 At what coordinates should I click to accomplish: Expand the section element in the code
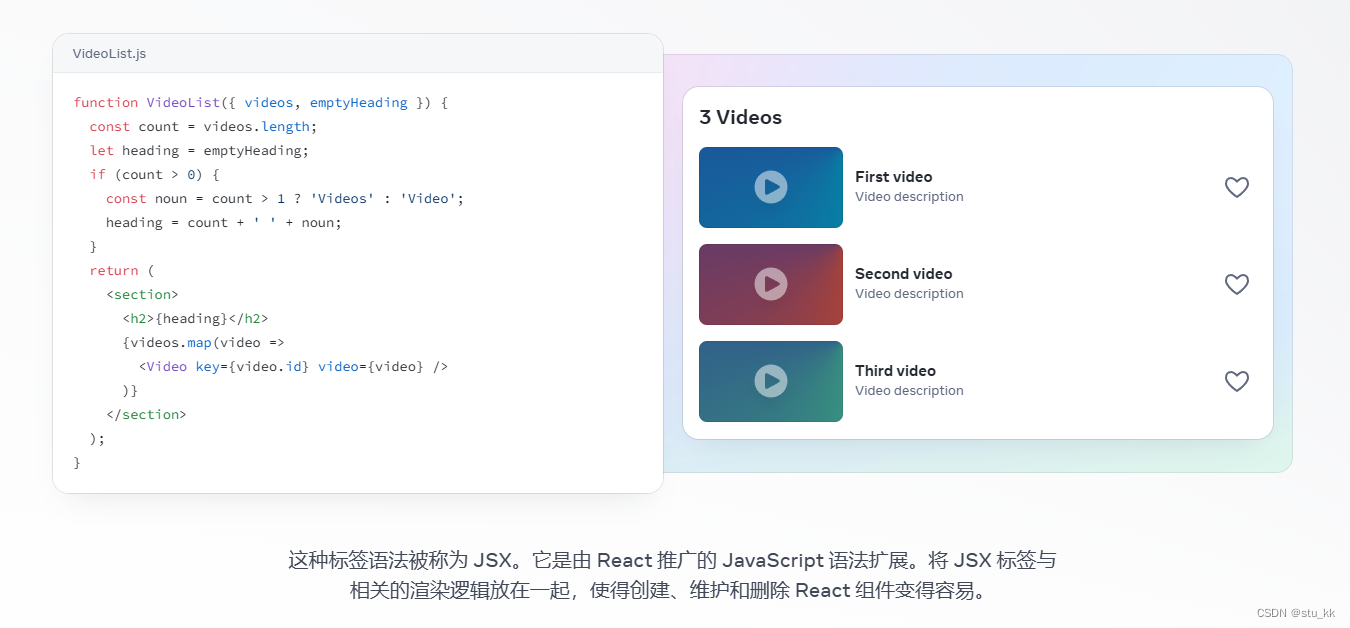coord(142,294)
